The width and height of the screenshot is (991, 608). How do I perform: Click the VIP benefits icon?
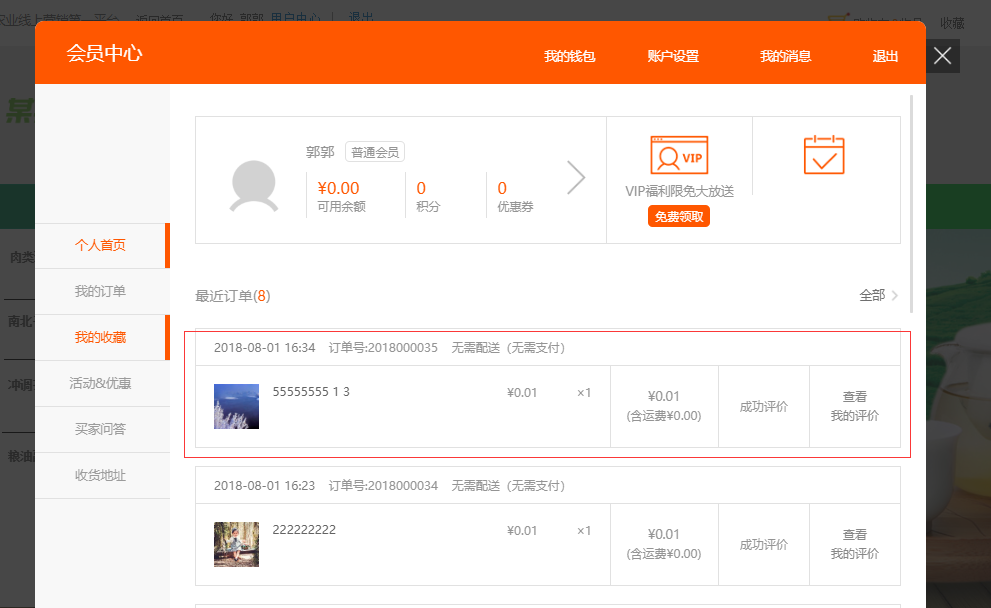tap(679, 156)
